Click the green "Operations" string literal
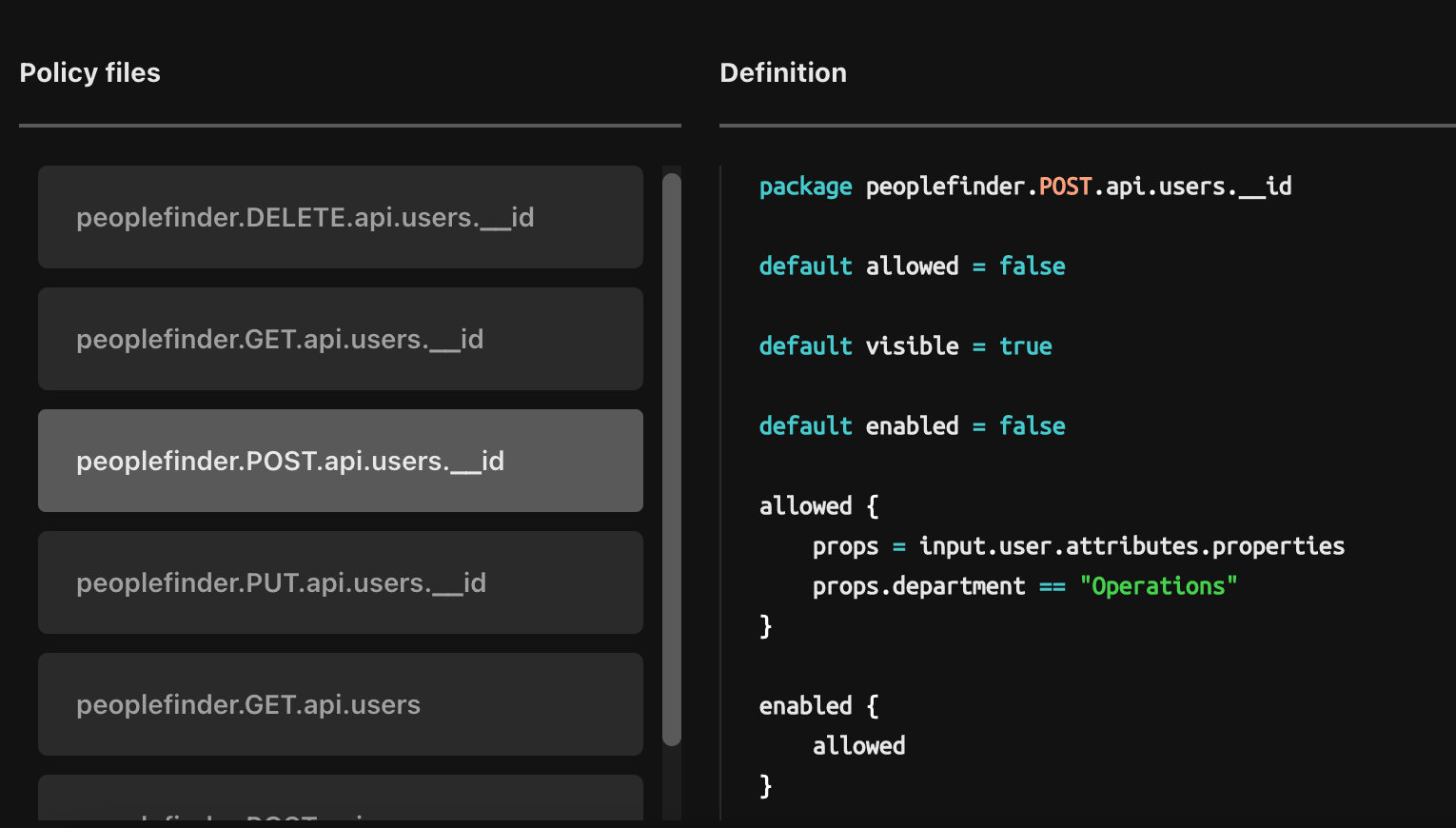 [x=1158, y=586]
